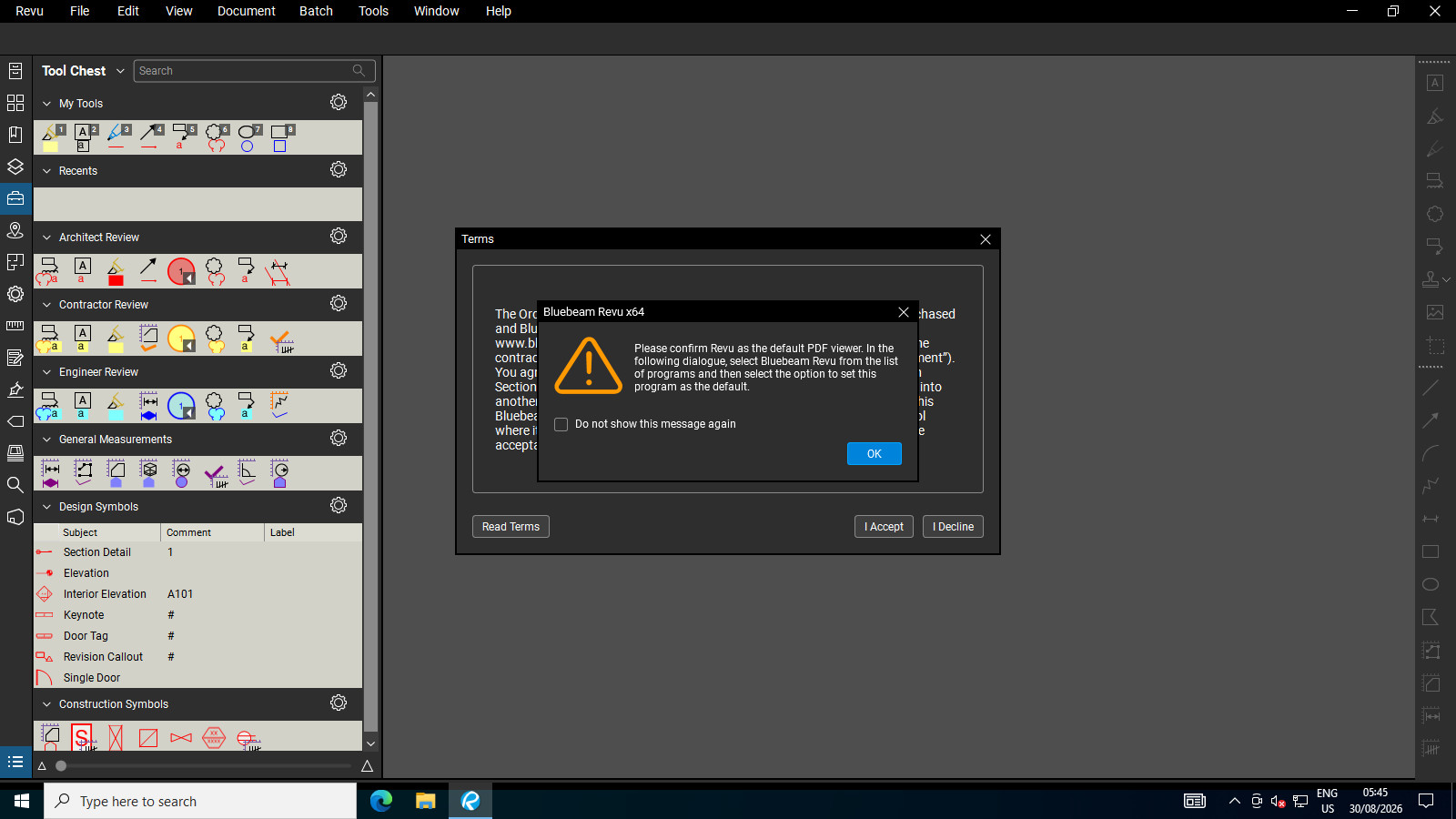Viewport: 1456px width, 819px height.
Task: Collapse the Design Symbols section
Action: coord(47,507)
